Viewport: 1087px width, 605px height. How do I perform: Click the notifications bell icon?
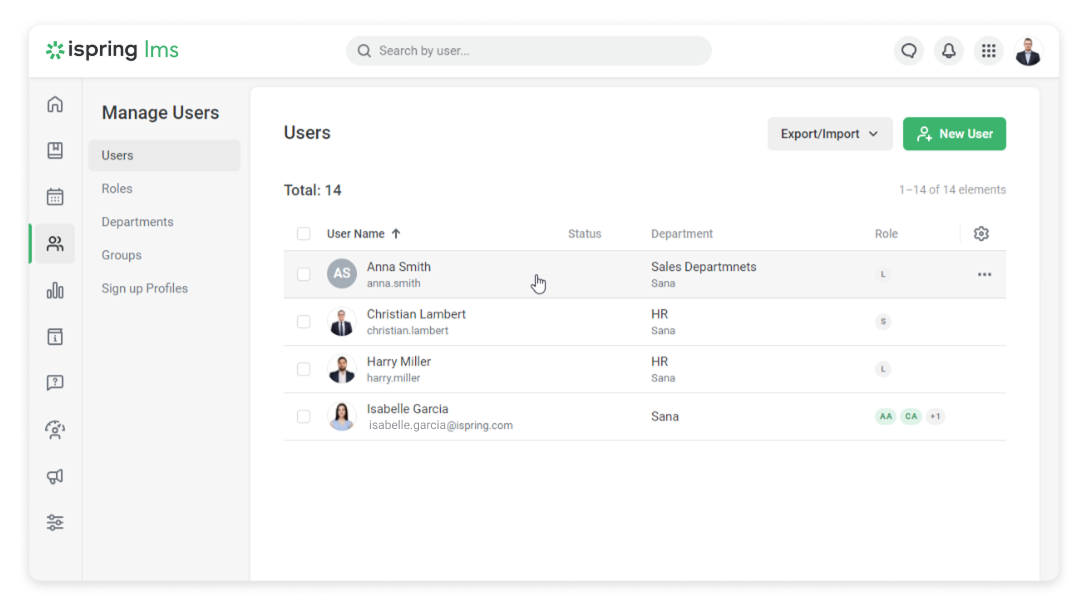point(948,51)
